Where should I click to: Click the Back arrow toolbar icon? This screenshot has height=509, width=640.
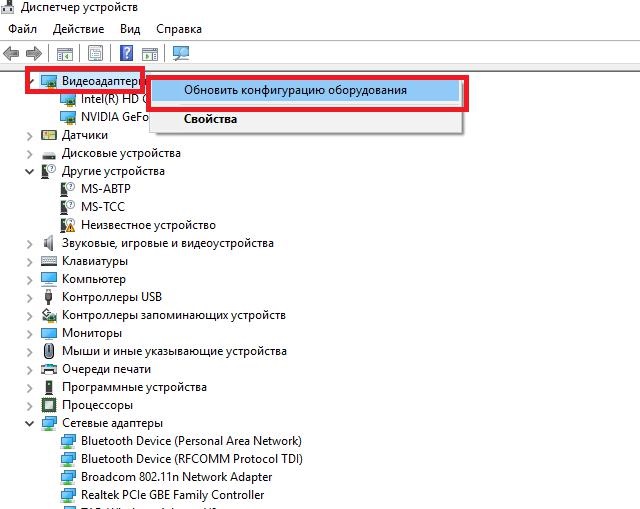[x=11, y=53]
